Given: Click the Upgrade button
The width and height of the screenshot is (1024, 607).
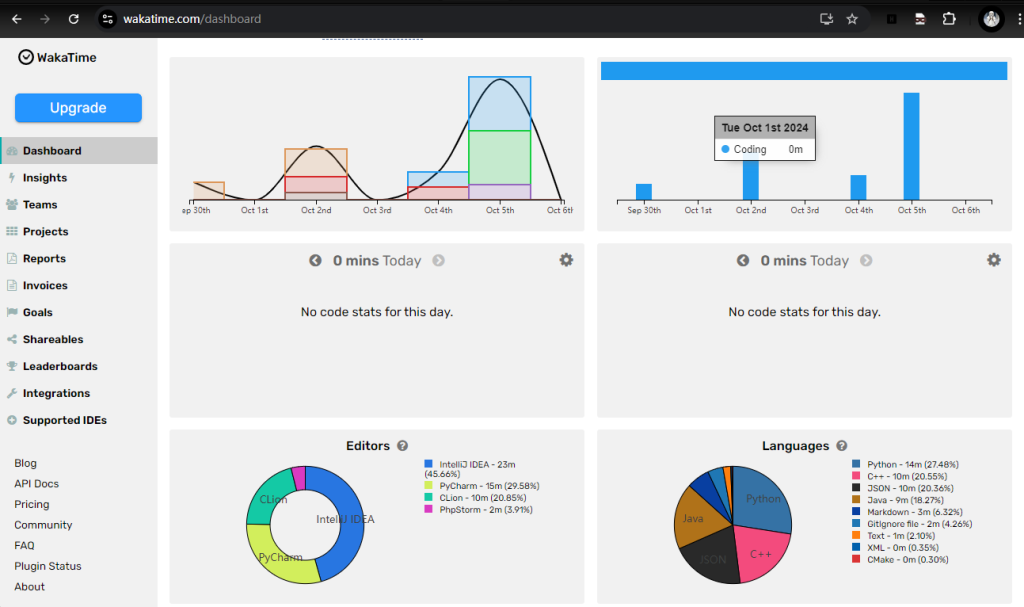Looking at the screenshot, I should 78,108.
